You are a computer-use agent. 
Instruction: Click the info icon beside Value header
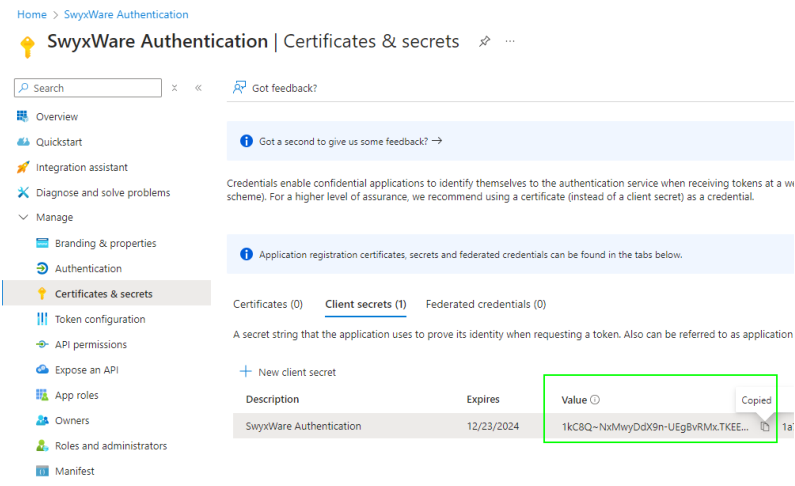(595, 400)
